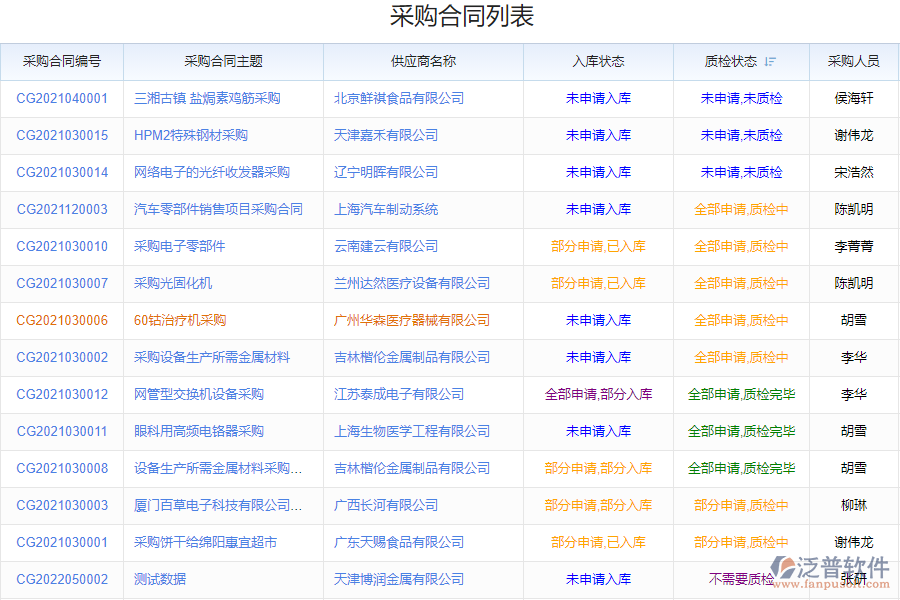The height and width of the screenshot is (600, 900).
Task: Click supplier 广州华森医疗器械有限公司
Action: point(412,320)
